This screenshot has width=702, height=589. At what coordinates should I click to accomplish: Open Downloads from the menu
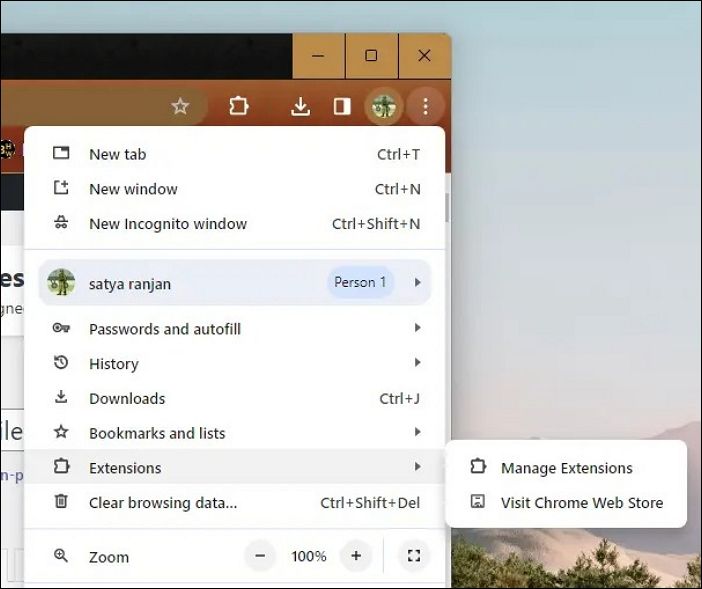127,398
